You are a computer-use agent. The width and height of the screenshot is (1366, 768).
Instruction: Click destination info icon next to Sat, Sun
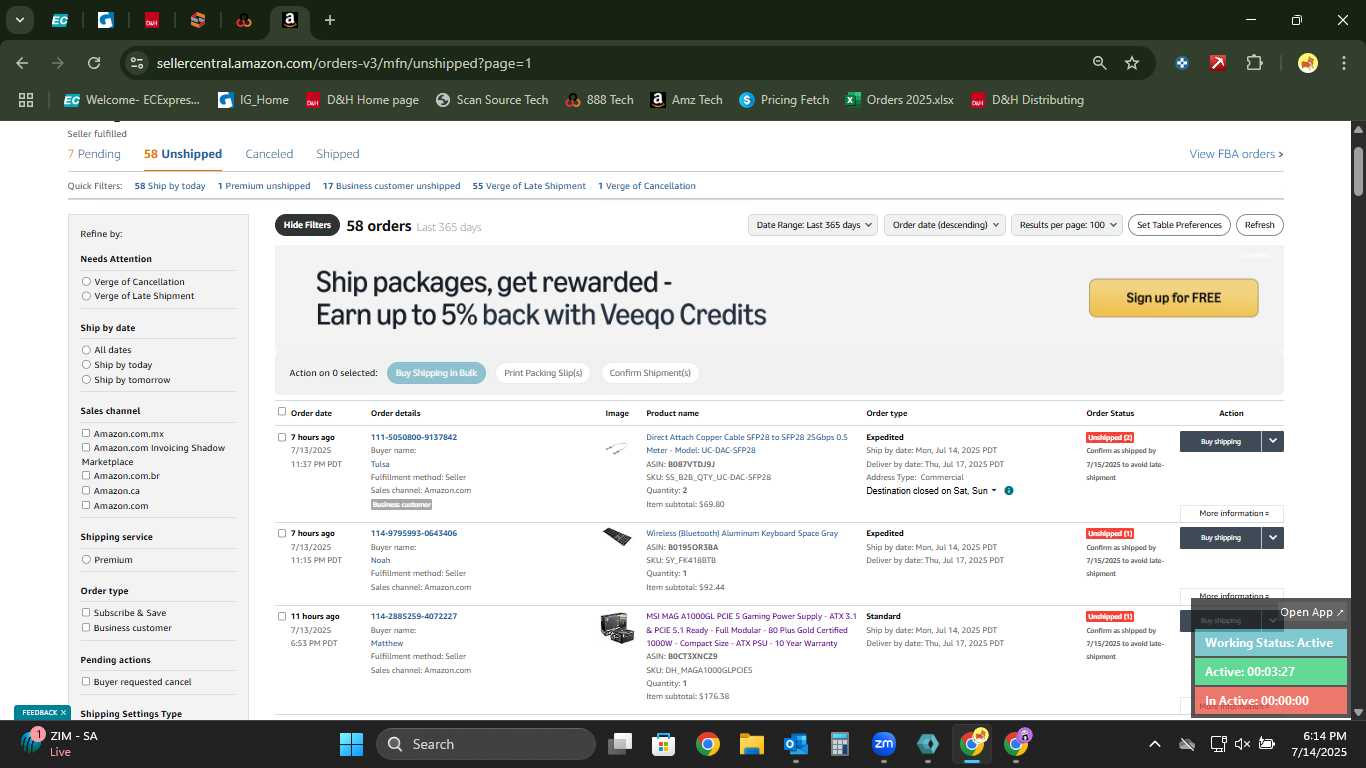(x=1008, y=491)
